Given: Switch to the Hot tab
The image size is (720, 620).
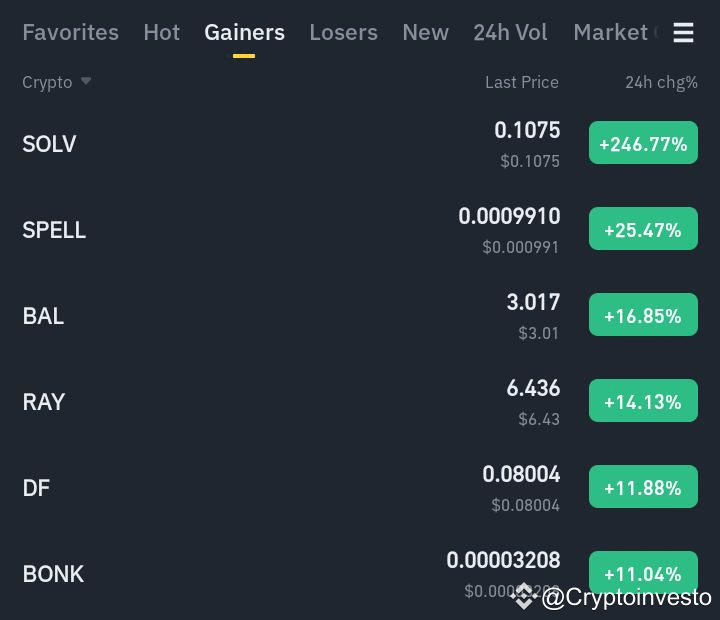Looking at the screenshot, I should (x=161, y=32).
